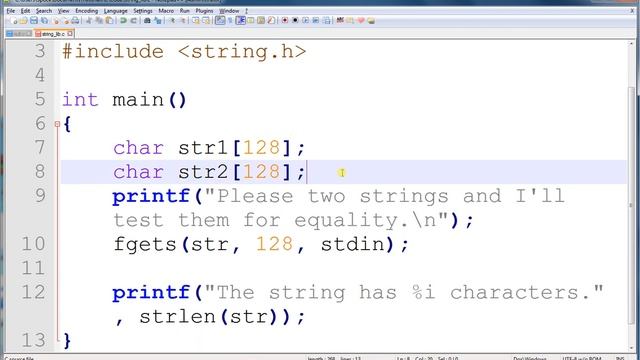
Task: Paste from clipboard using the Paste icon
Action: tap(109, 20)
